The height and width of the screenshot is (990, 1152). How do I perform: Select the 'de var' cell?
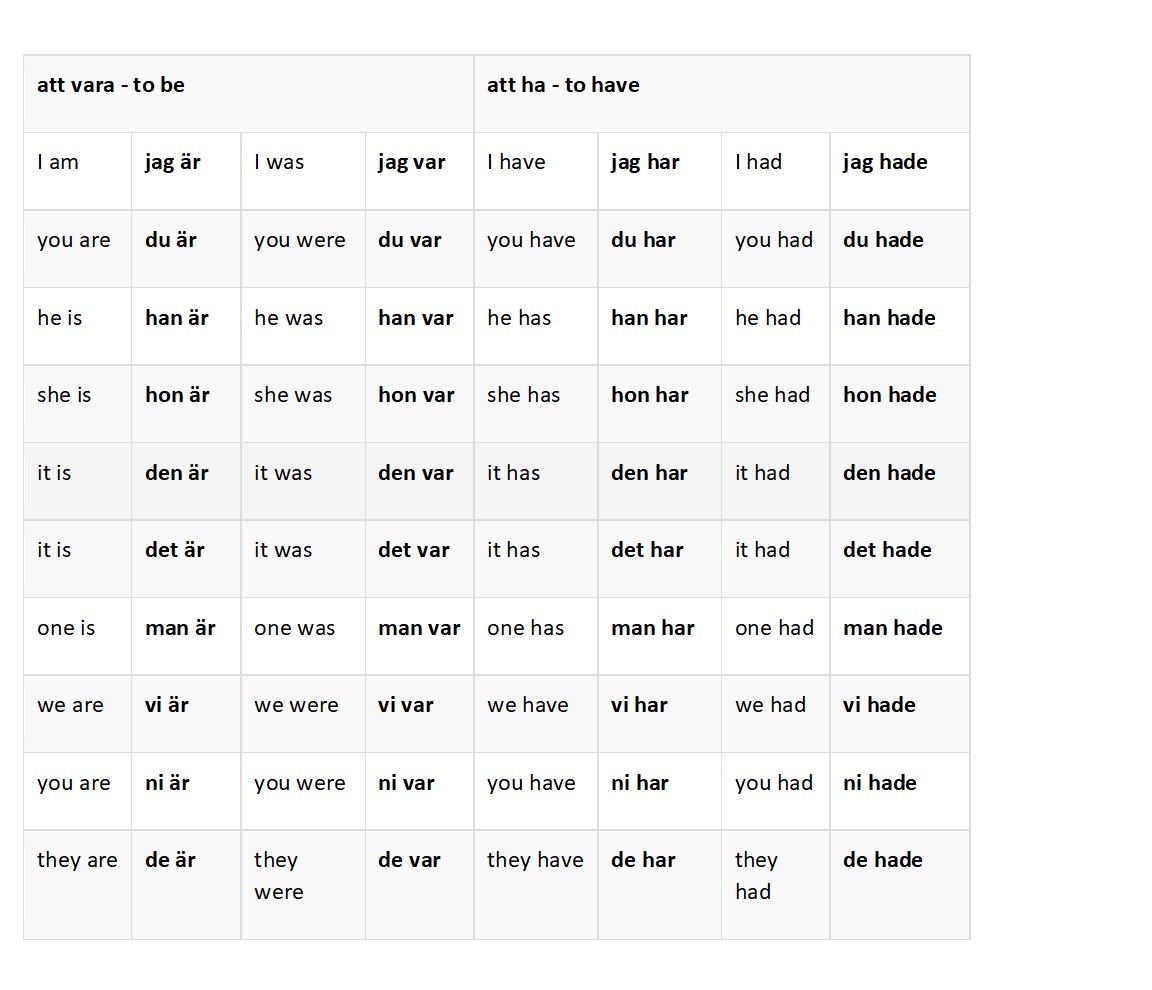click(420, 884)
